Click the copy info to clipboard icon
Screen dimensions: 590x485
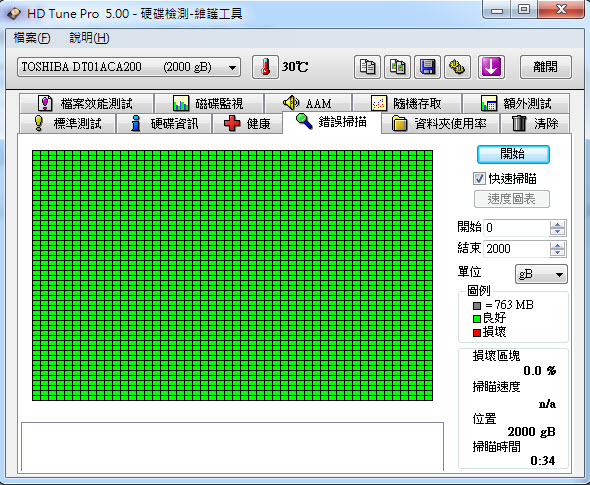point(367,67)
